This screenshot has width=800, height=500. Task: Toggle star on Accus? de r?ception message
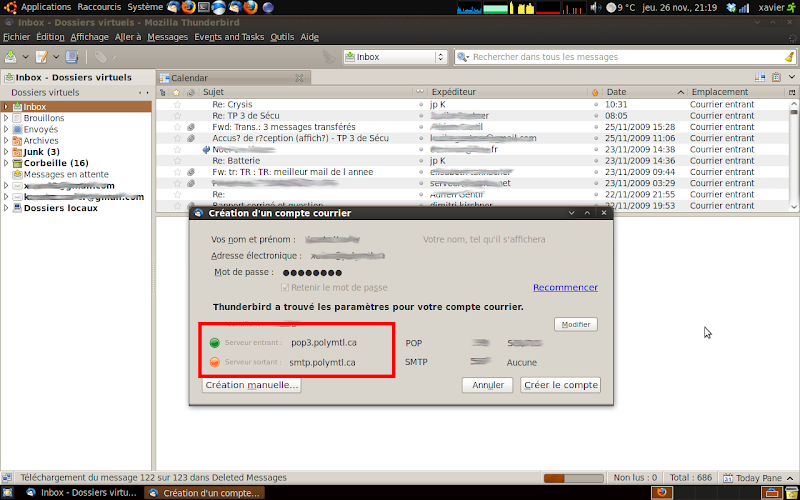178,138
